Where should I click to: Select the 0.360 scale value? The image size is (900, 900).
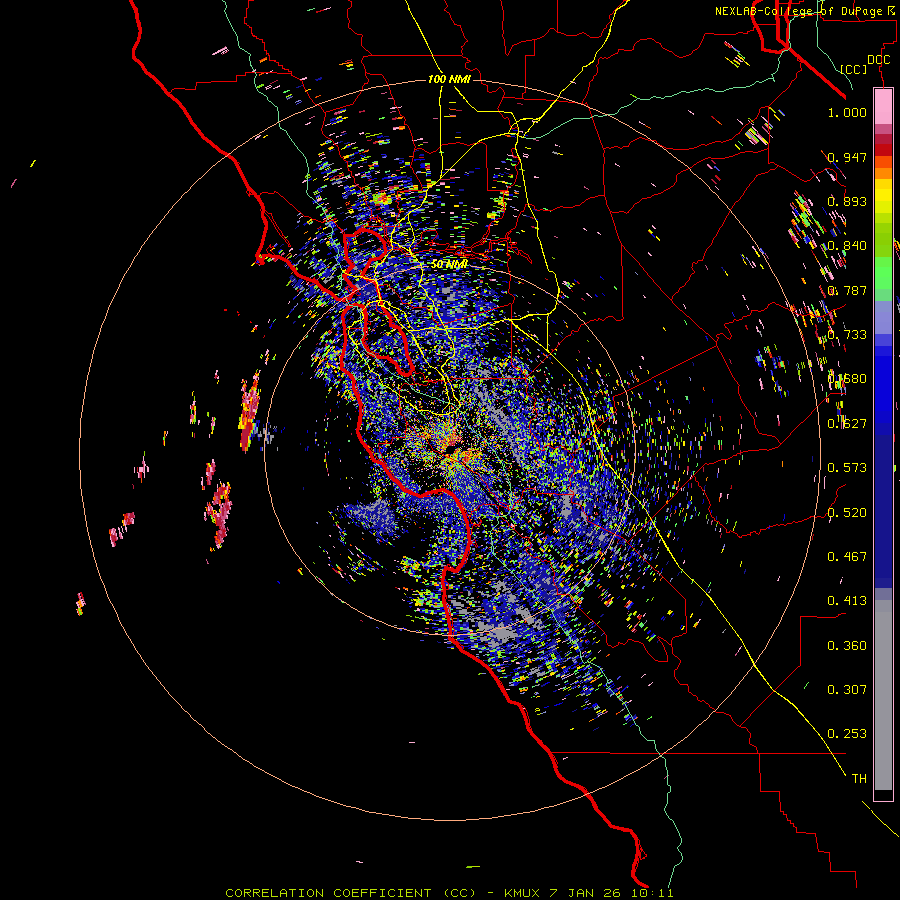(x=847, y=645)
